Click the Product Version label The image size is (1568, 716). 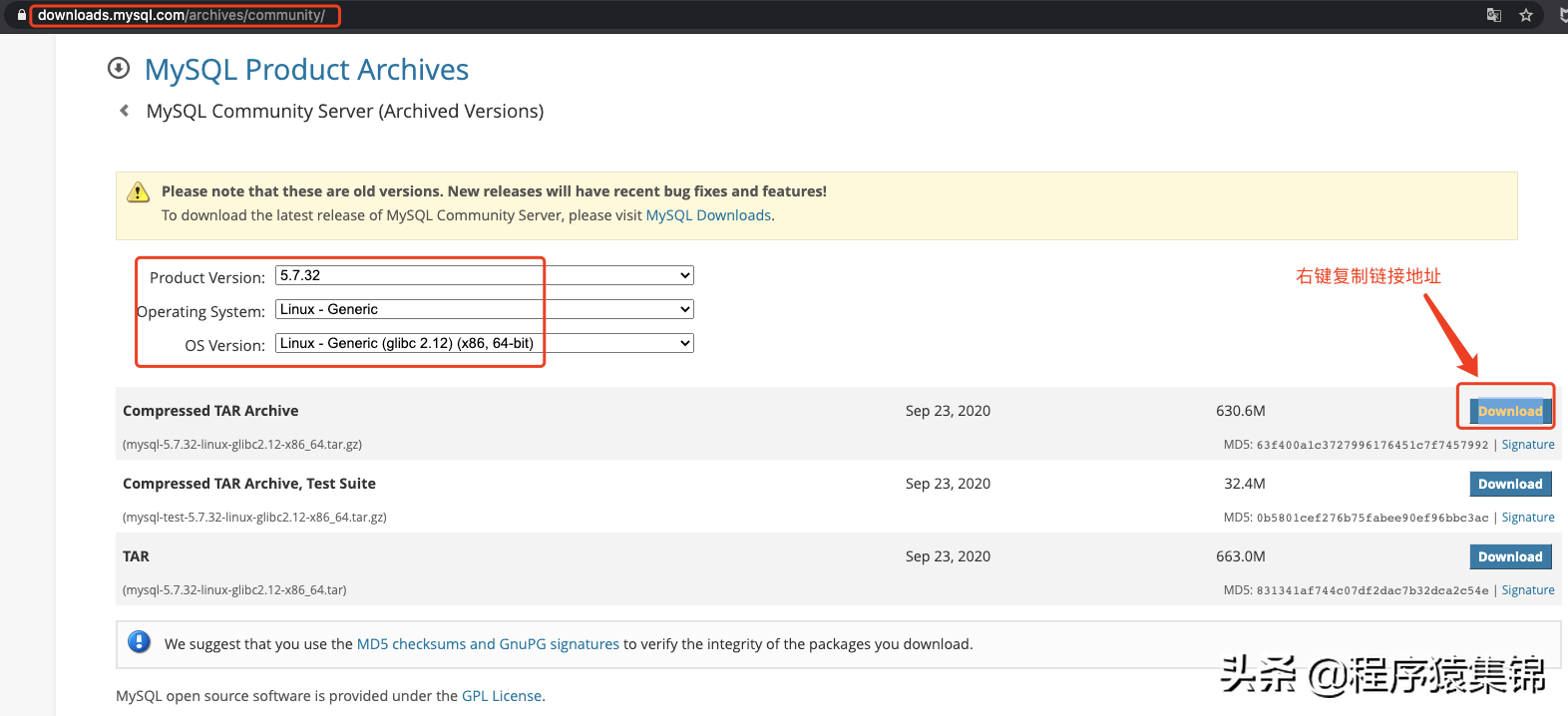tap(207, 278)
